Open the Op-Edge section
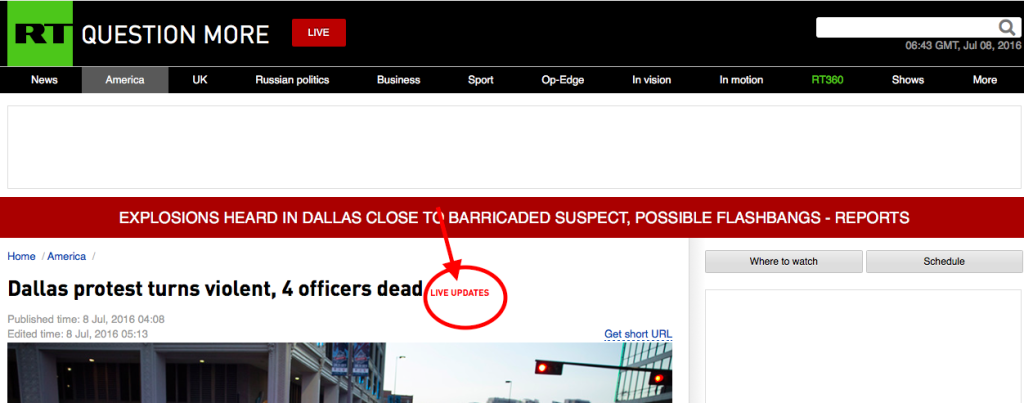This screenshot has width=1024, height=403. pos(562,80)
